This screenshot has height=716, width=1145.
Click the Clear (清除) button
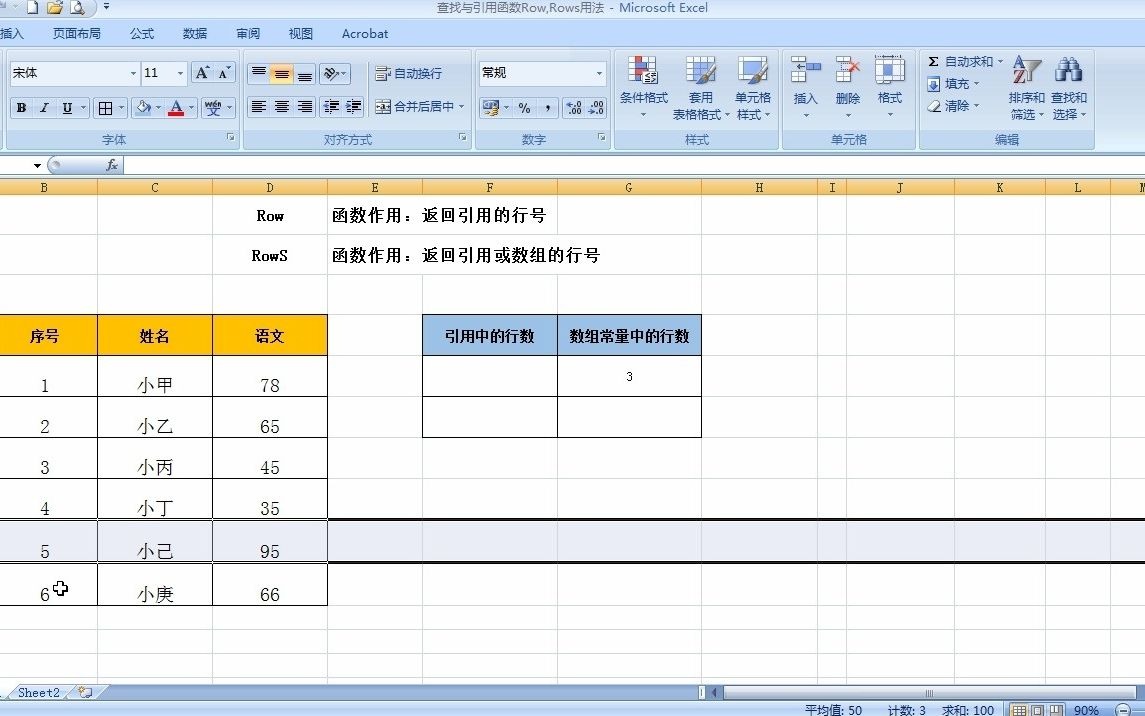click(949, 106)
